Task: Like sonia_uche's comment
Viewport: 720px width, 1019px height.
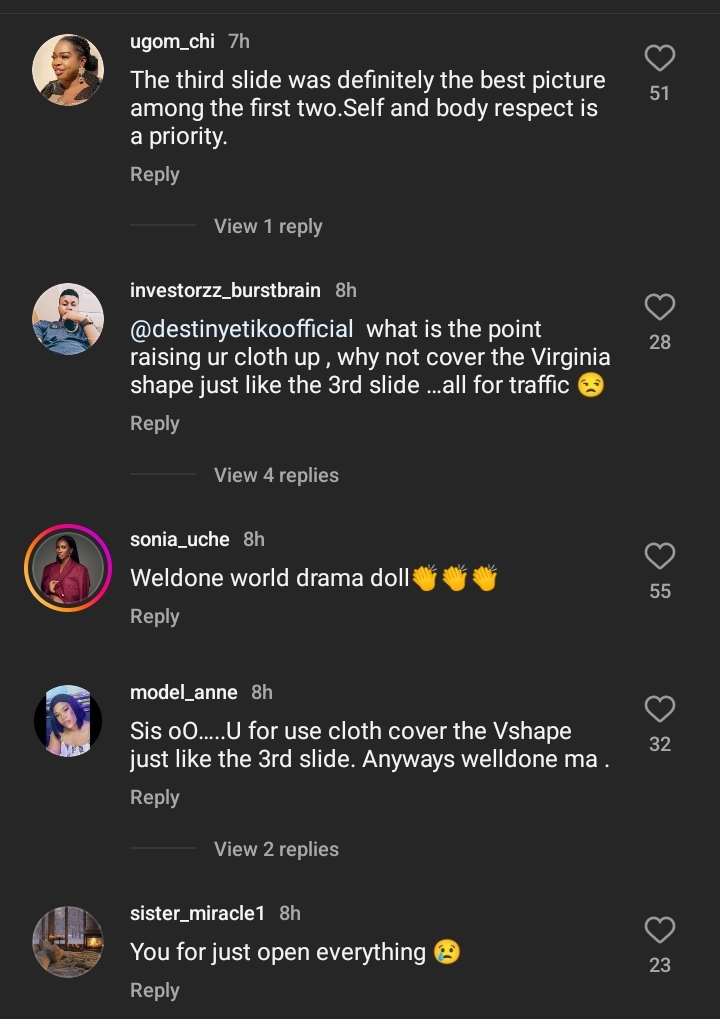Action: (x=659, y=556)
